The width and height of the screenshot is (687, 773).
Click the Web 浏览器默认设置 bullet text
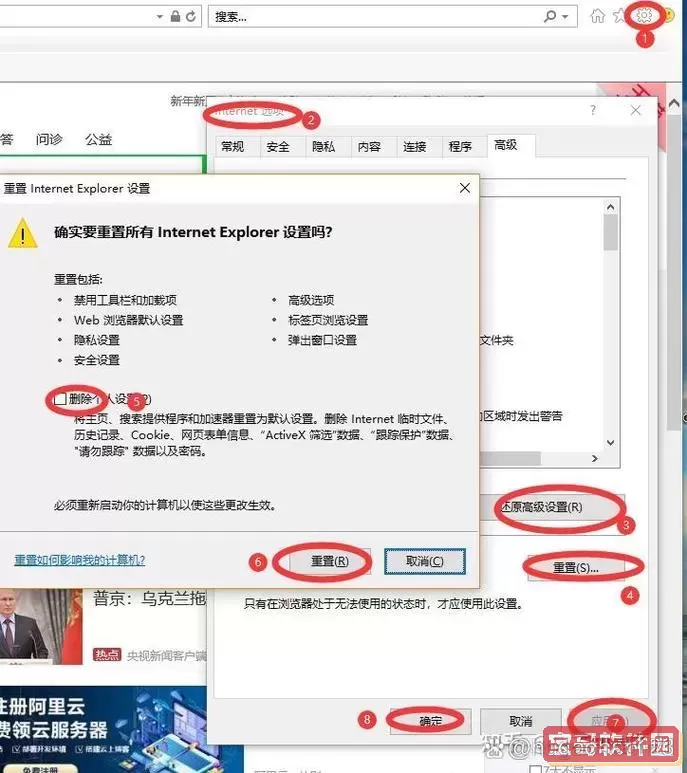[x=129, y=320]
